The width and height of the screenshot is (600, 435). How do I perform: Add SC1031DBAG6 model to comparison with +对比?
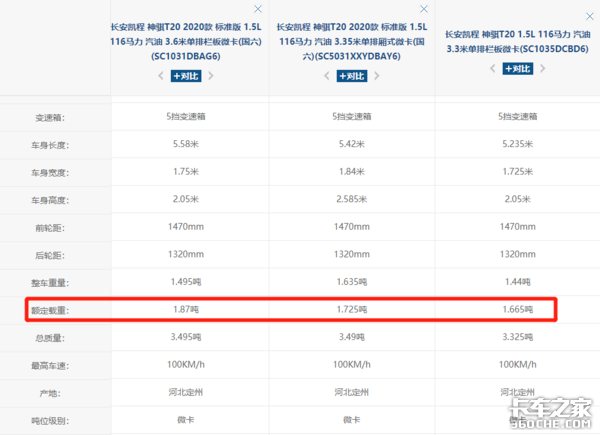pyautogui.click(x=186, y=76)
